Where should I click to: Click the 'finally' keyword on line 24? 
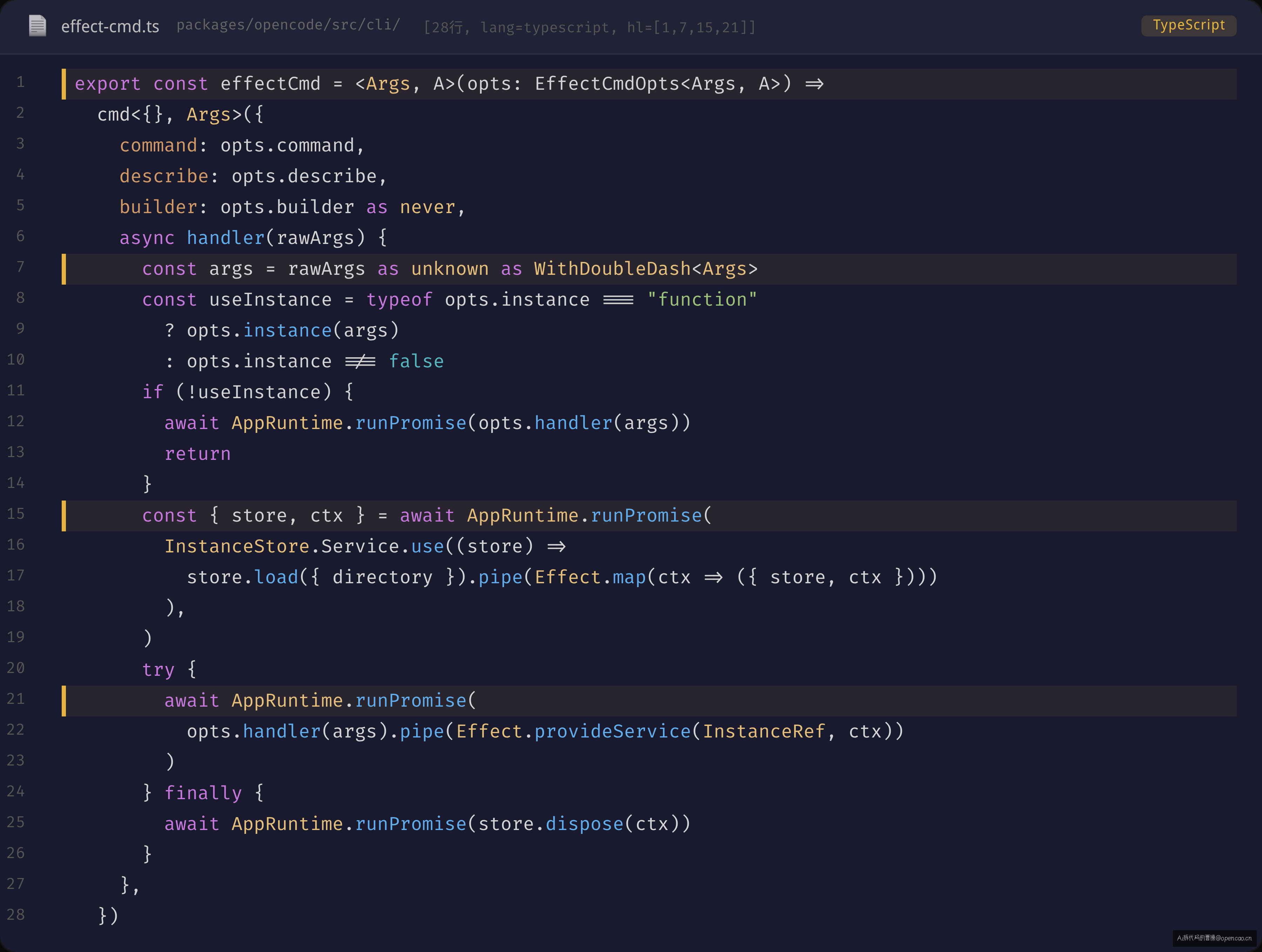click(203, 793)
